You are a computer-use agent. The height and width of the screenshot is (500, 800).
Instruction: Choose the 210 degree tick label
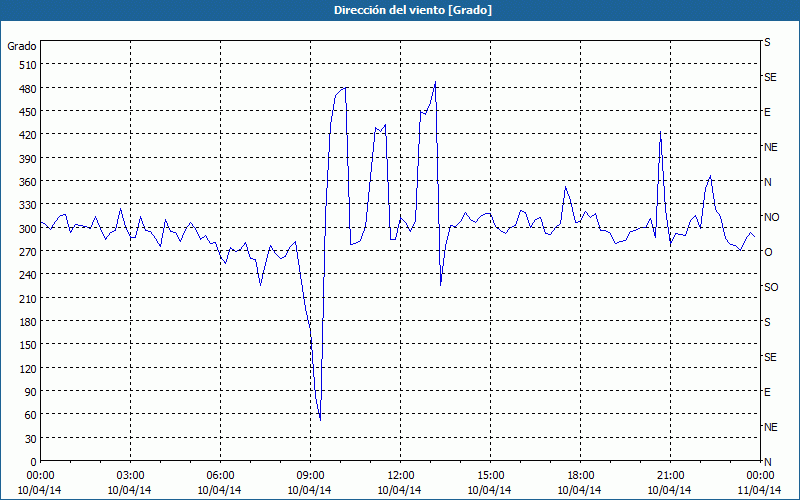[x=28, y=298]
